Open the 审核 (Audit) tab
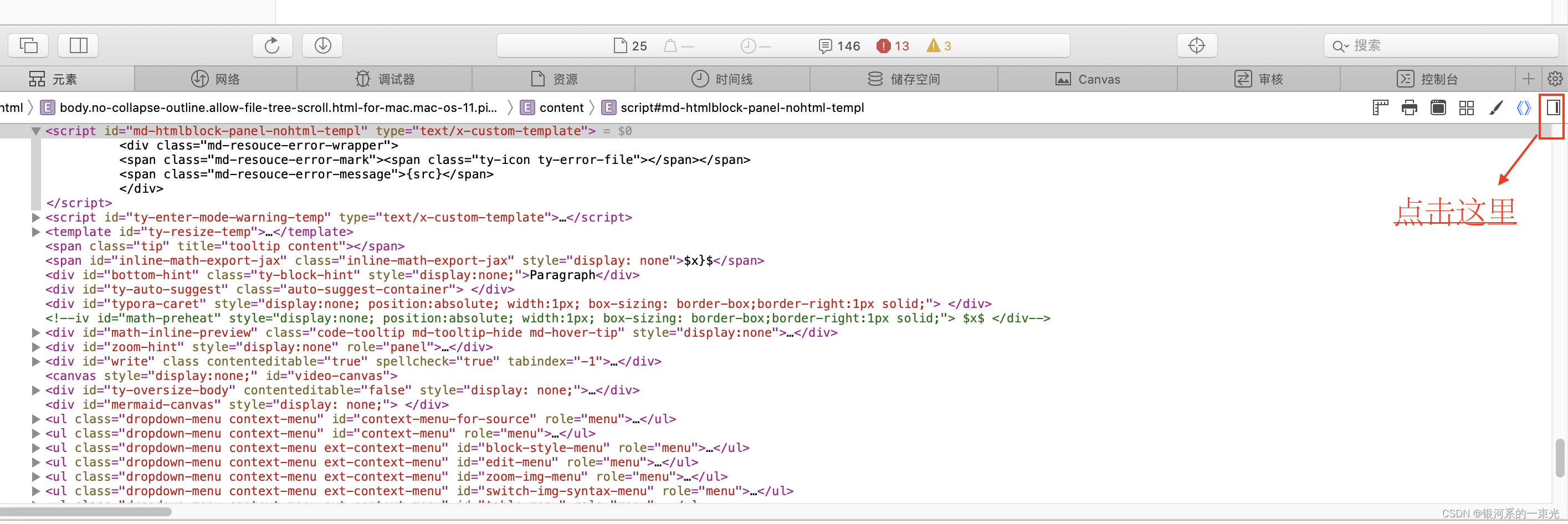The width and height of the screenshot is (1568, 524). click(1259, 79)
